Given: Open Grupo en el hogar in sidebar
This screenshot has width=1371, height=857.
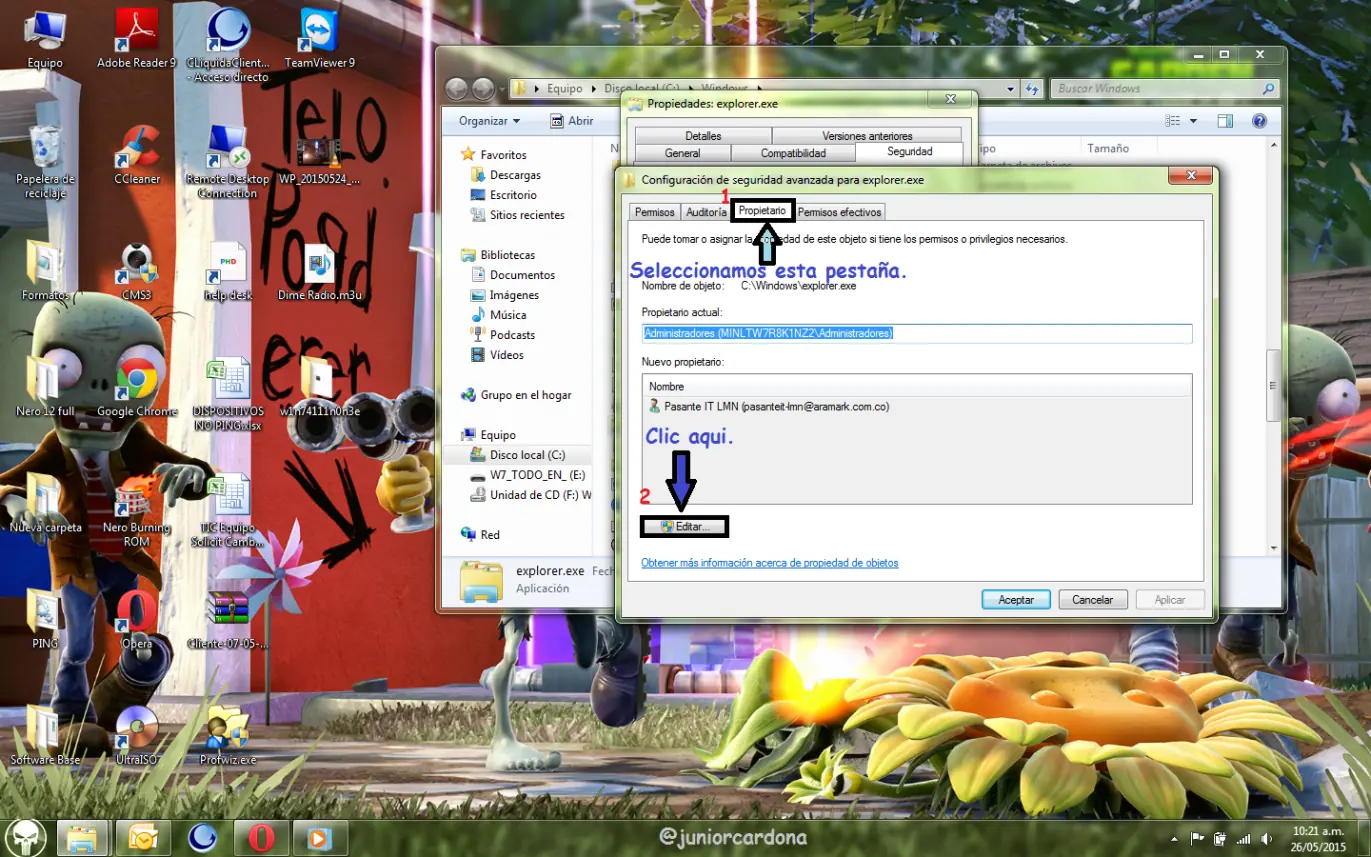Looking at the screenshot, I should tap(516, 395).
